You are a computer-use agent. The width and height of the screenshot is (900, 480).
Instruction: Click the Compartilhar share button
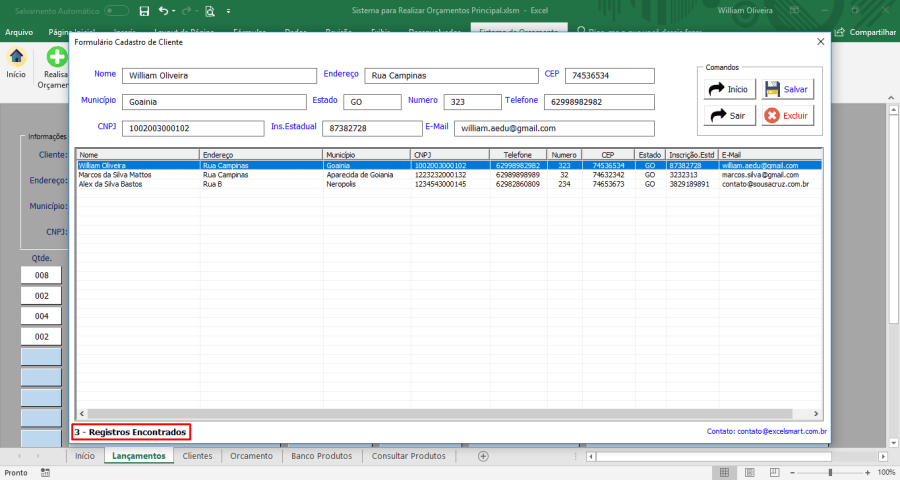tap(866, 32)
